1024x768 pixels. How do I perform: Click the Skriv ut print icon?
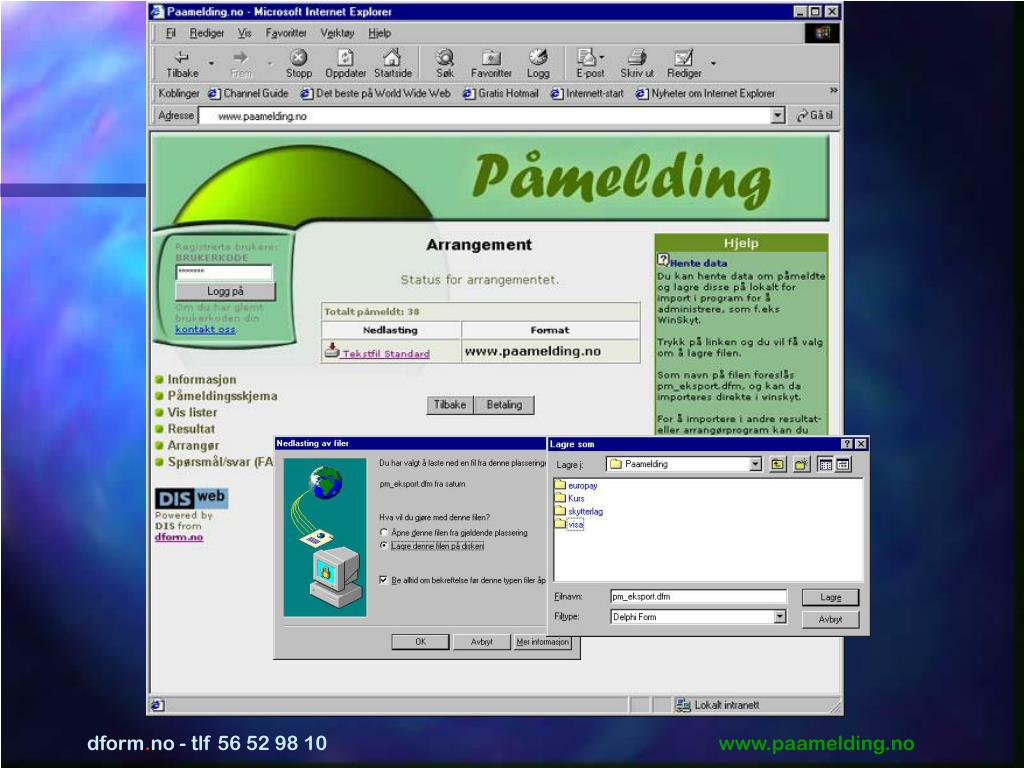[x=637, y=57]
